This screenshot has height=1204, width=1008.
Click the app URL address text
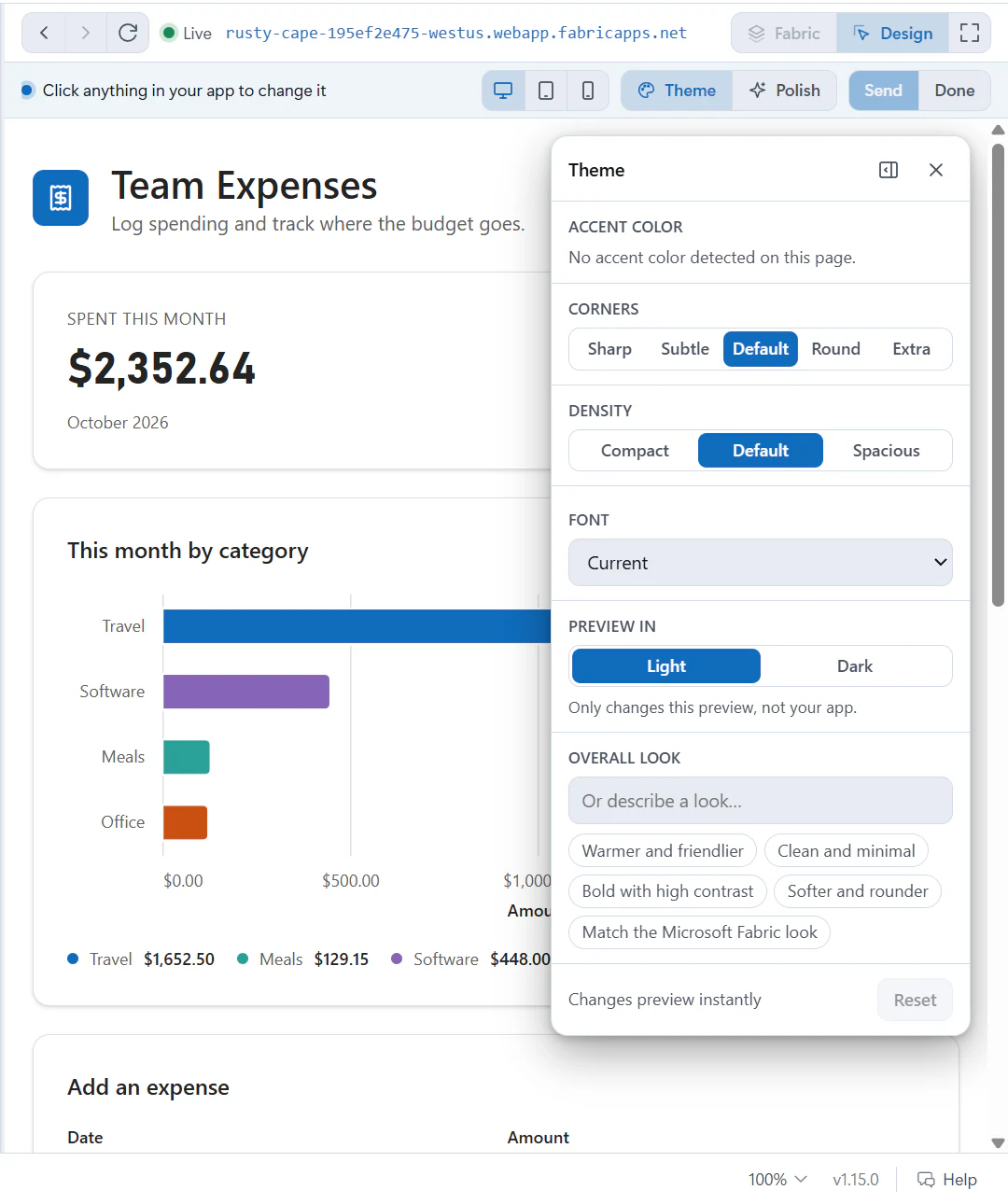(455, 33)
